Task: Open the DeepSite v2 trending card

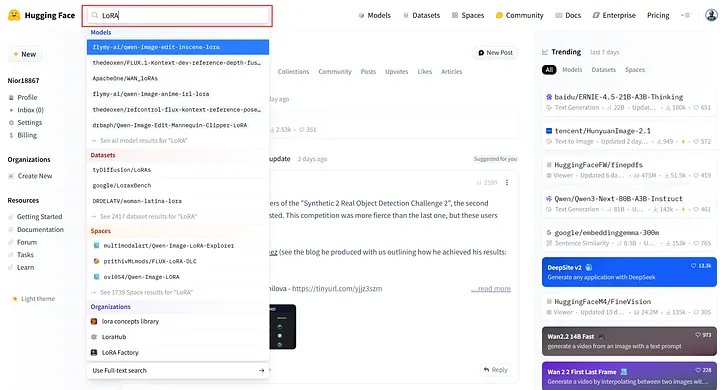Action: 629,272
